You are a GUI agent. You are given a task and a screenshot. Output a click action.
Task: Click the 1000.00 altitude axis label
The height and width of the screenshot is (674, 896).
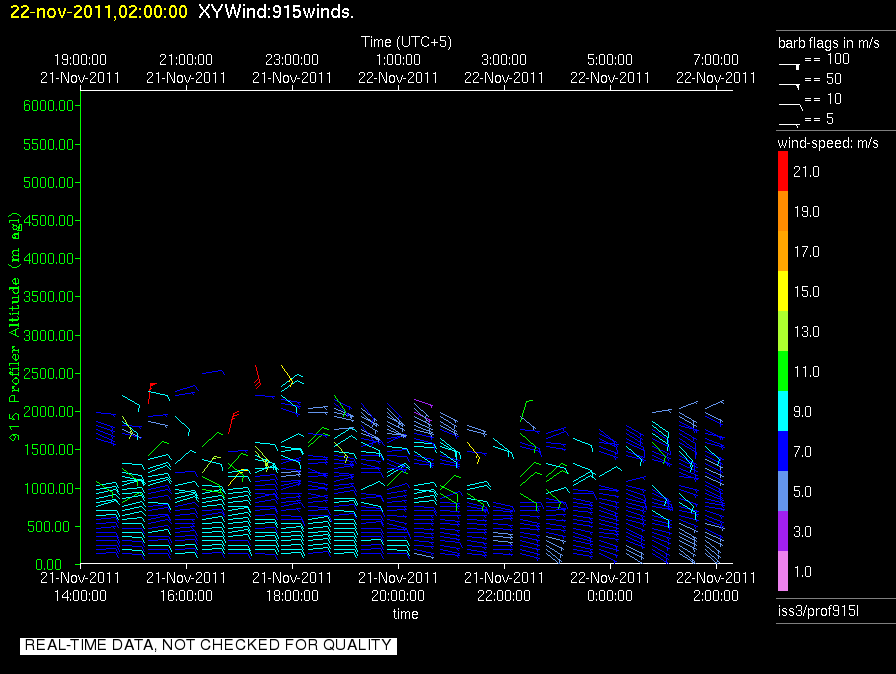49,488
